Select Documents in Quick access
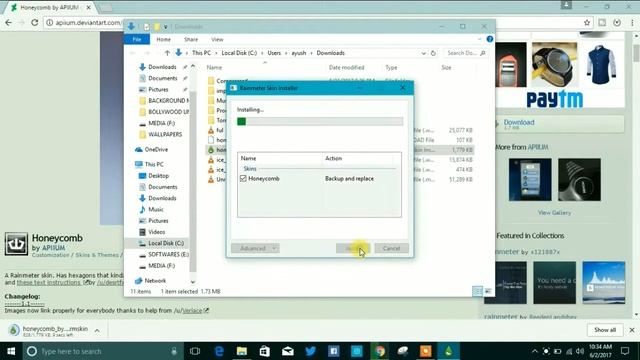 coord(162,78)
